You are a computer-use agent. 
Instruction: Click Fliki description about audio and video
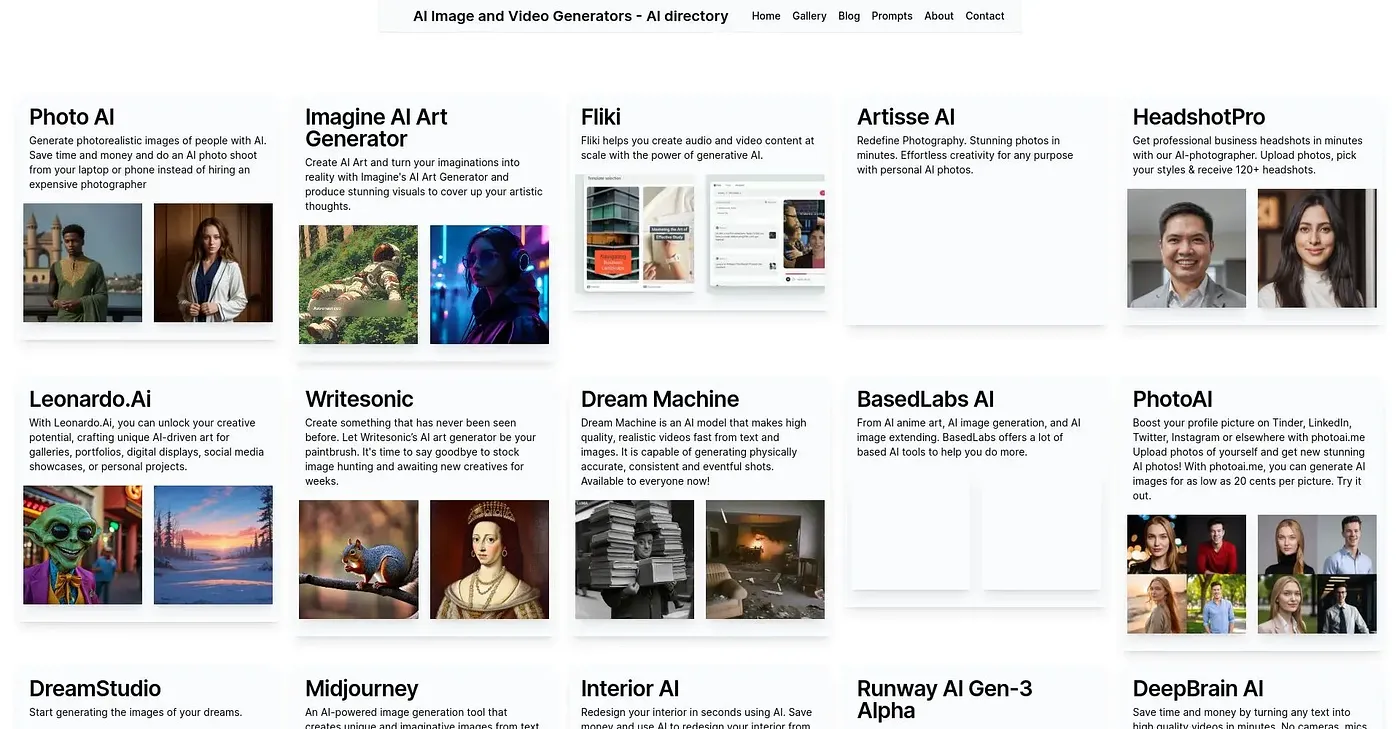tap(698, 148)
